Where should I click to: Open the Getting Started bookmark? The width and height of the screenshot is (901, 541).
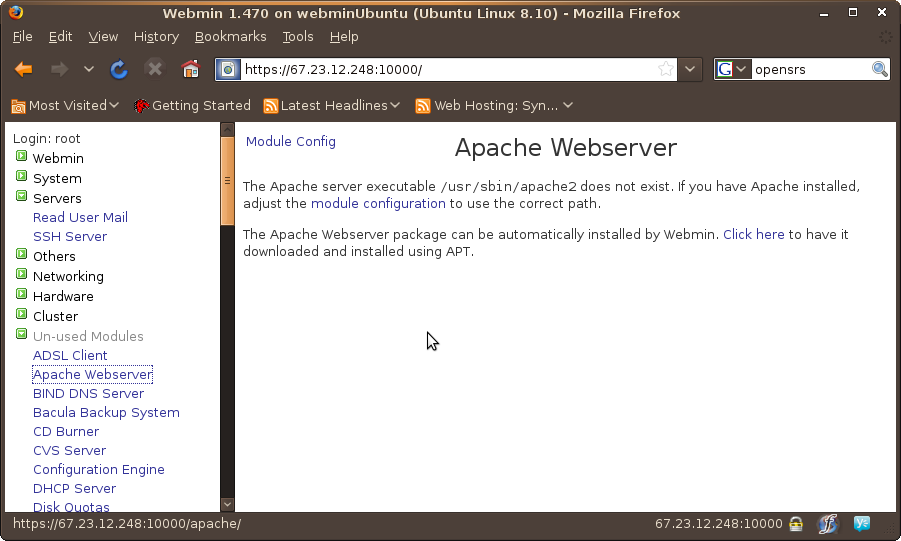pos(192,106)
